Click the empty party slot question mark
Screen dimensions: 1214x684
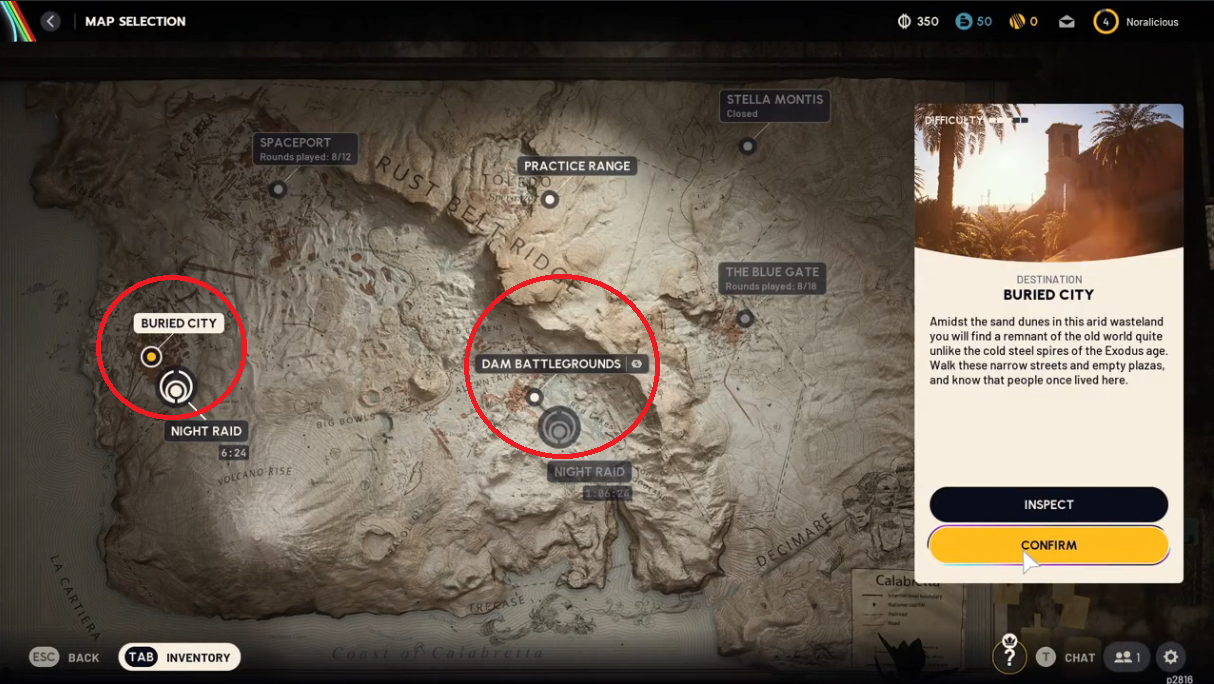pos(1010,656)
